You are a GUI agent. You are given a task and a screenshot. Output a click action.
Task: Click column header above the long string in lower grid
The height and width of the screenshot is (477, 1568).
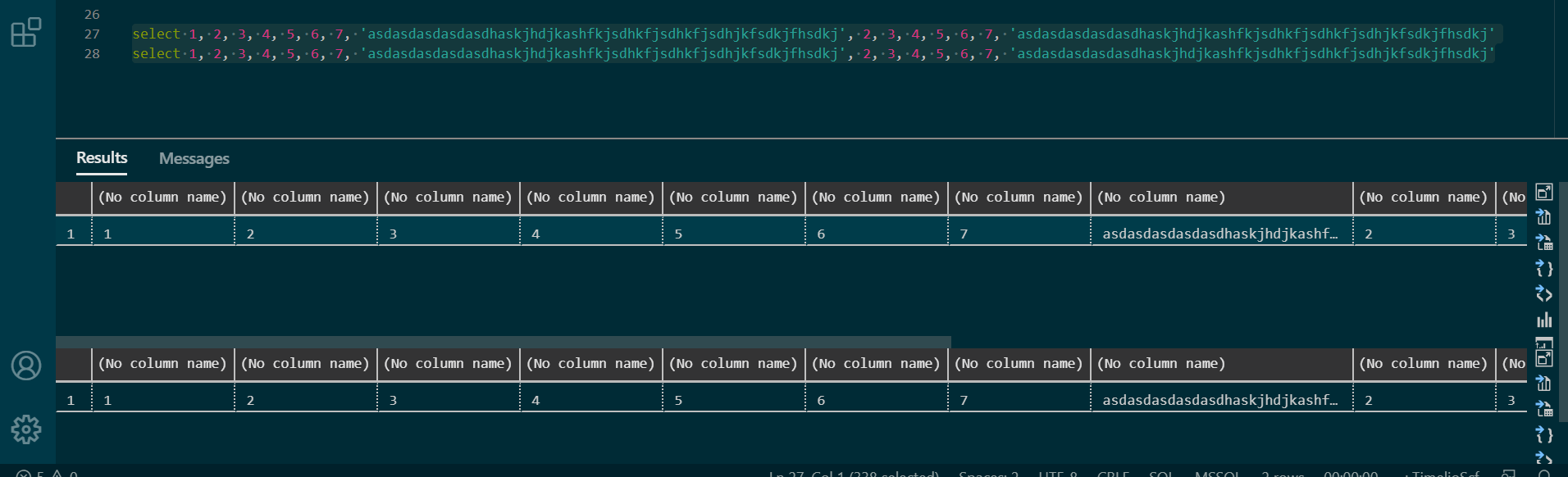(x=1222, y=364)
